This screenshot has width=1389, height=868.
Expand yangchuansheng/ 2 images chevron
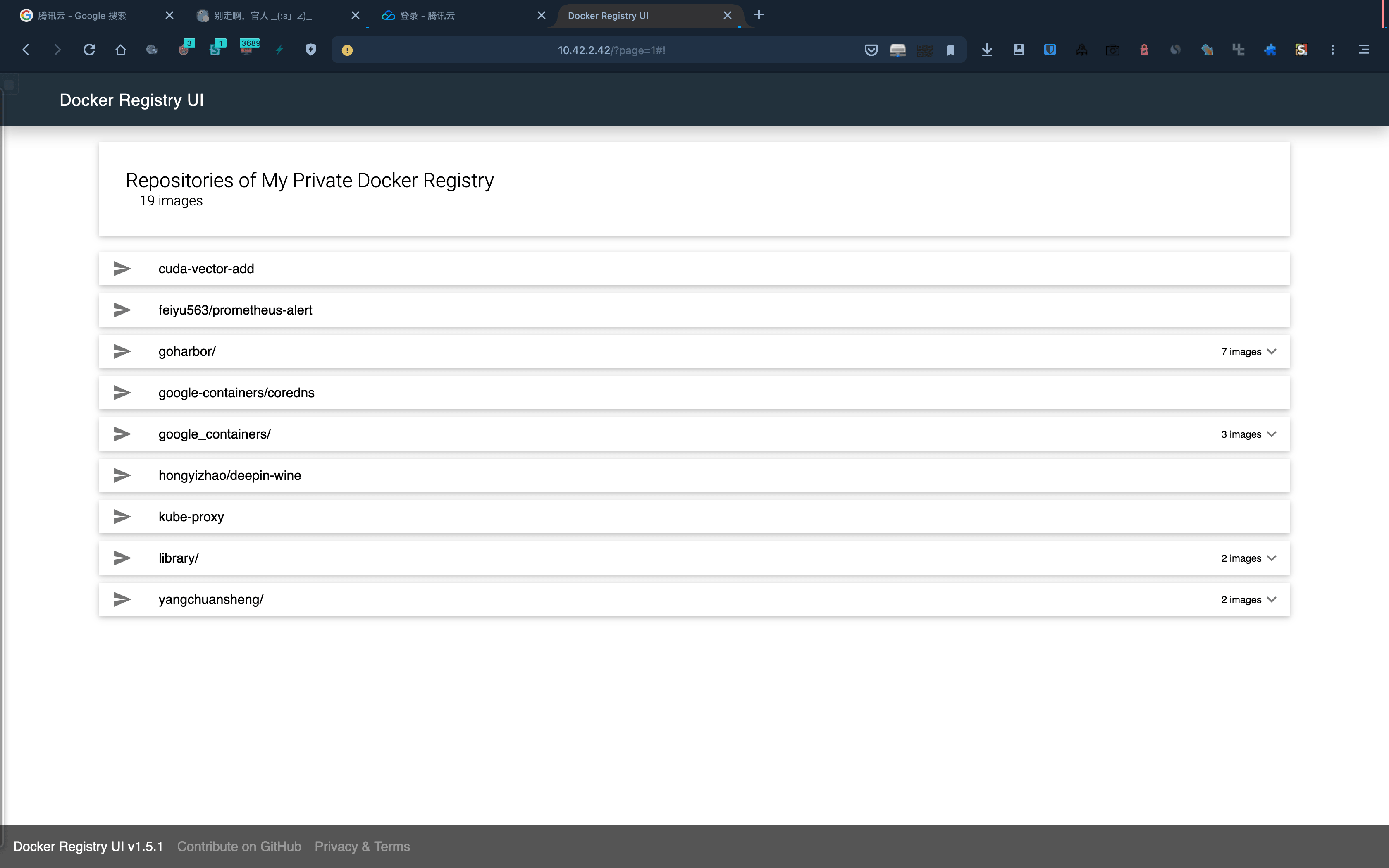coord(1272,599)
